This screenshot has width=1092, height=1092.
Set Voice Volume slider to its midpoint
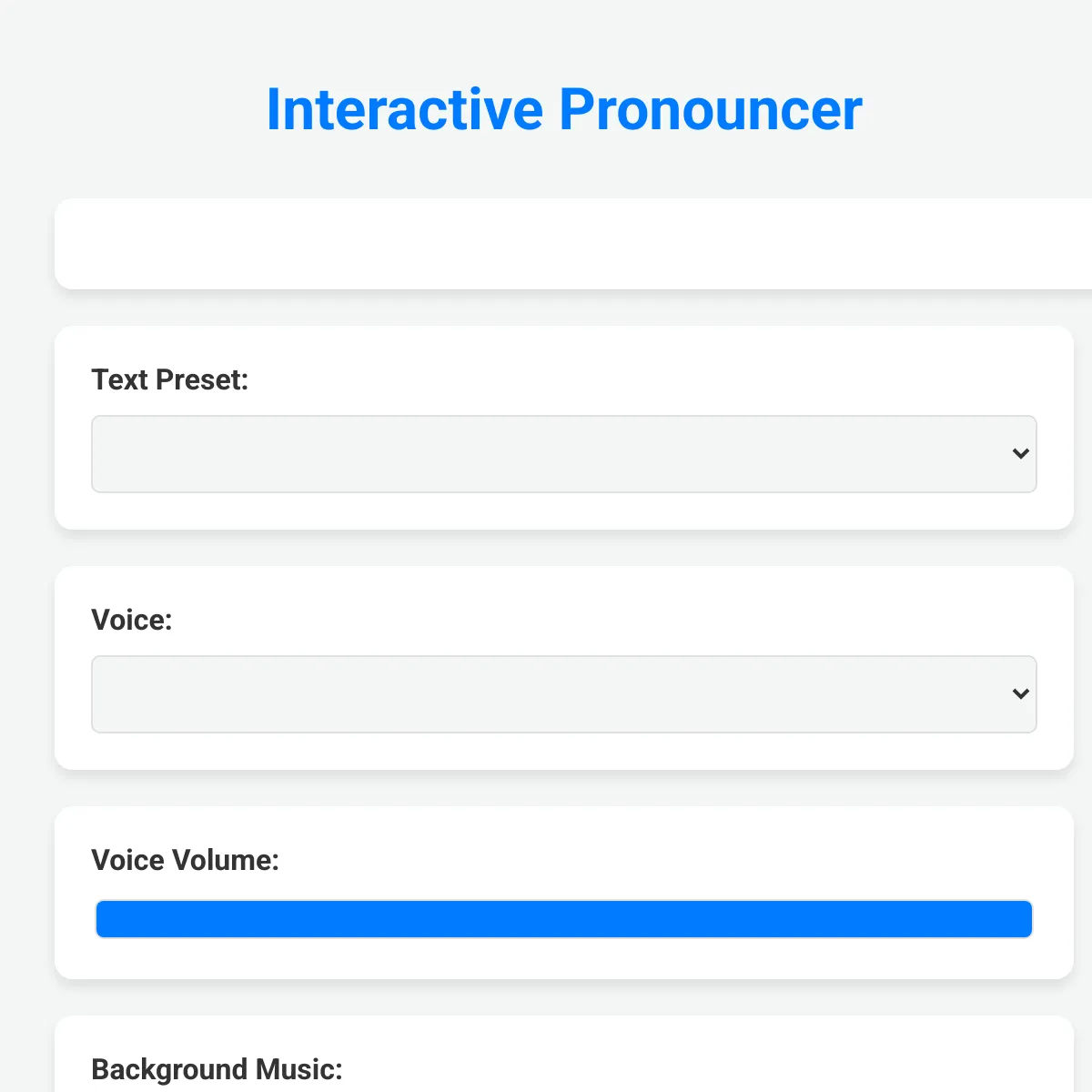click(x=564, y=919)
